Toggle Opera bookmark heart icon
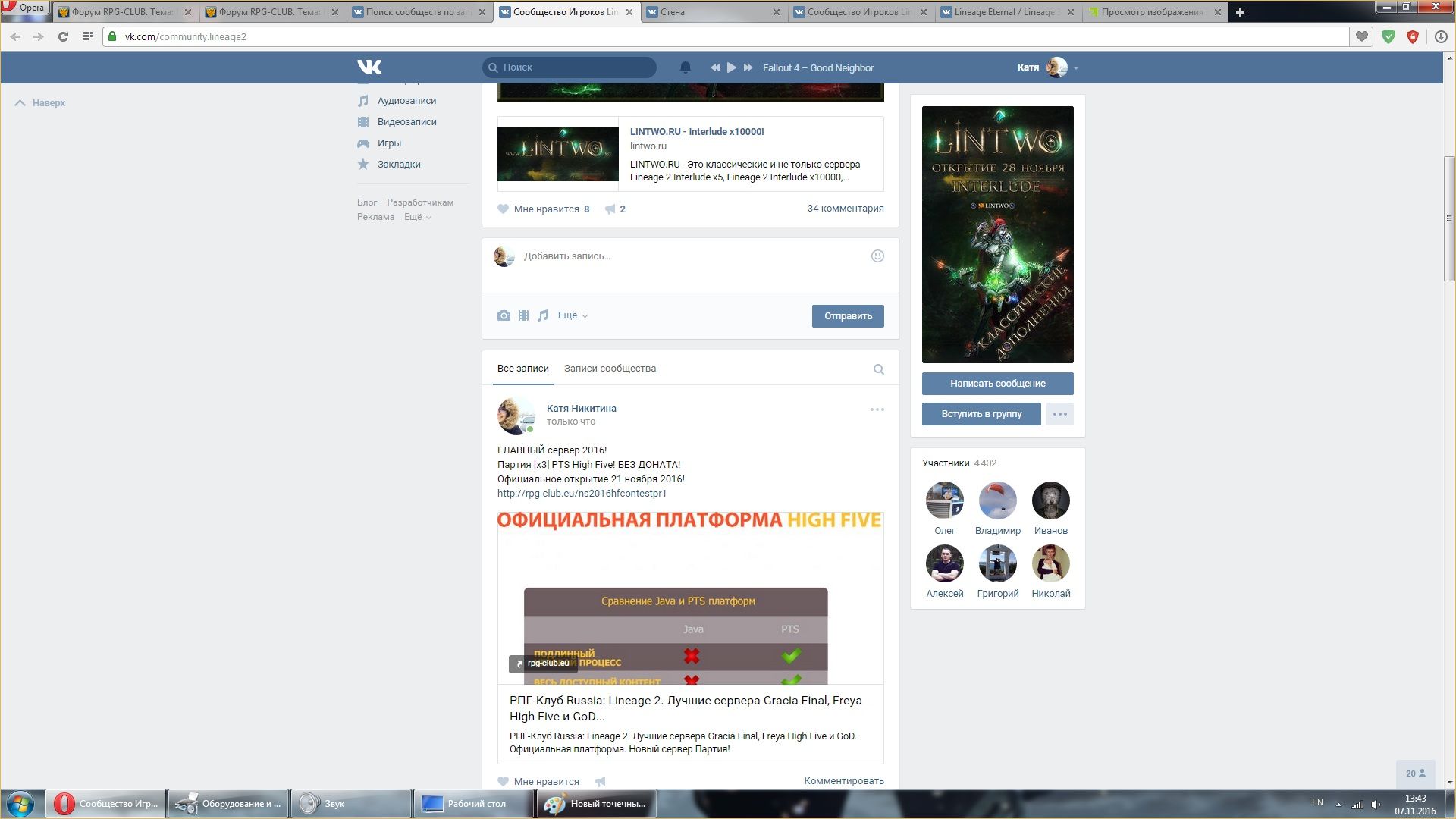 [1362, 36]
